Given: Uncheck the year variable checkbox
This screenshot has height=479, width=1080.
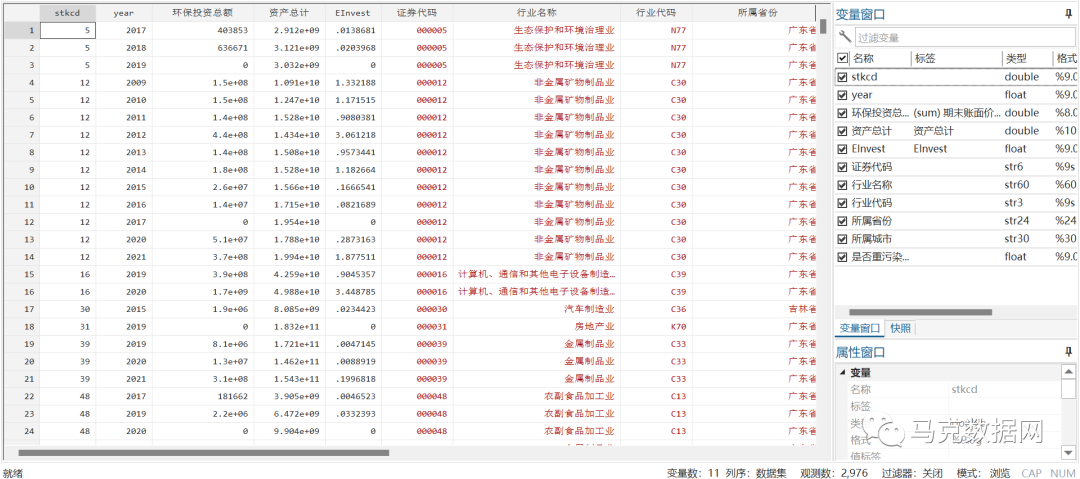Looking at the screenshot, I should coord(842,95).
